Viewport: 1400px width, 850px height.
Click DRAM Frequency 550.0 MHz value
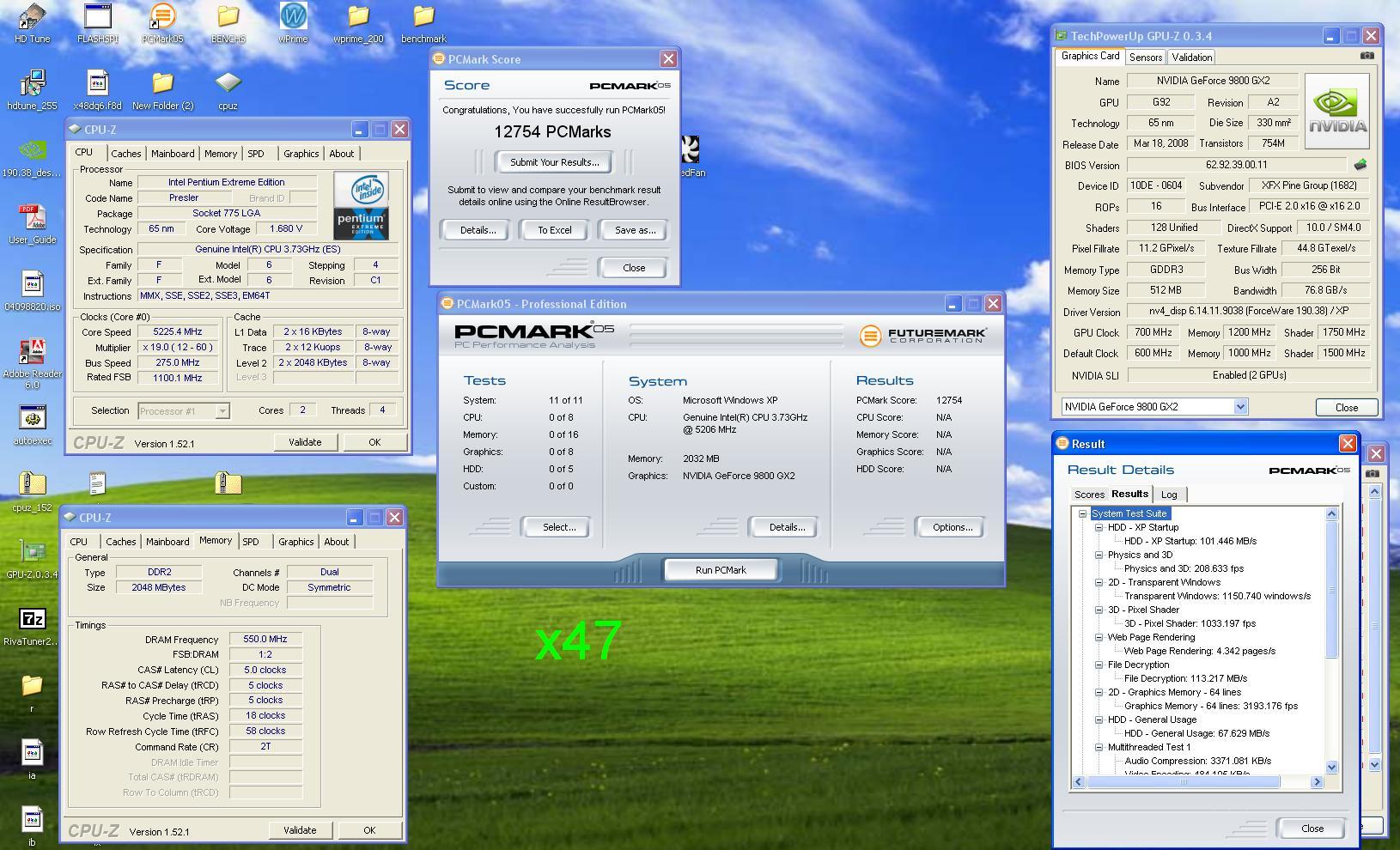coord(265,639)
